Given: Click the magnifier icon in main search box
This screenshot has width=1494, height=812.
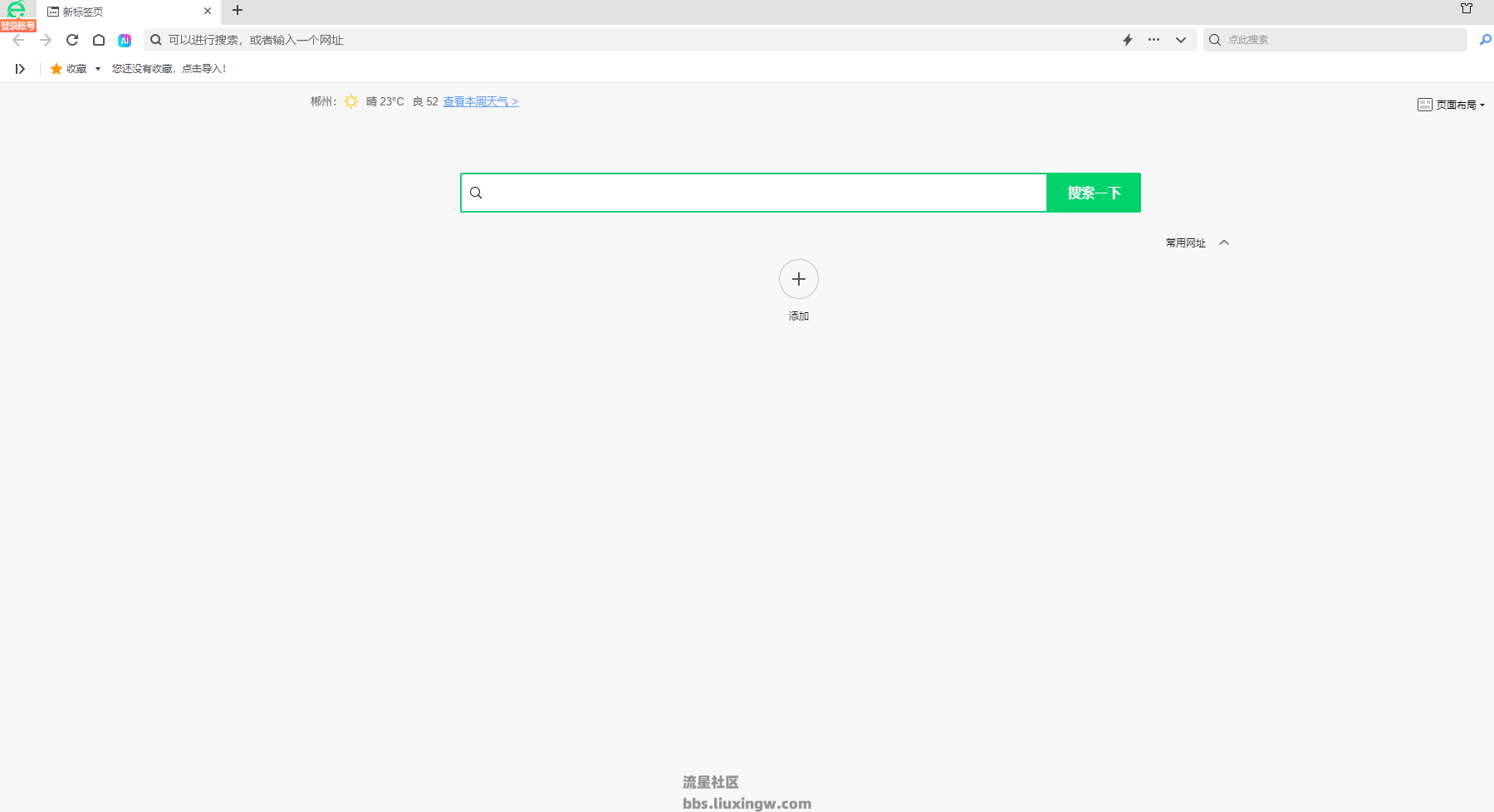Looking at the screenshot, I should 476,193.
